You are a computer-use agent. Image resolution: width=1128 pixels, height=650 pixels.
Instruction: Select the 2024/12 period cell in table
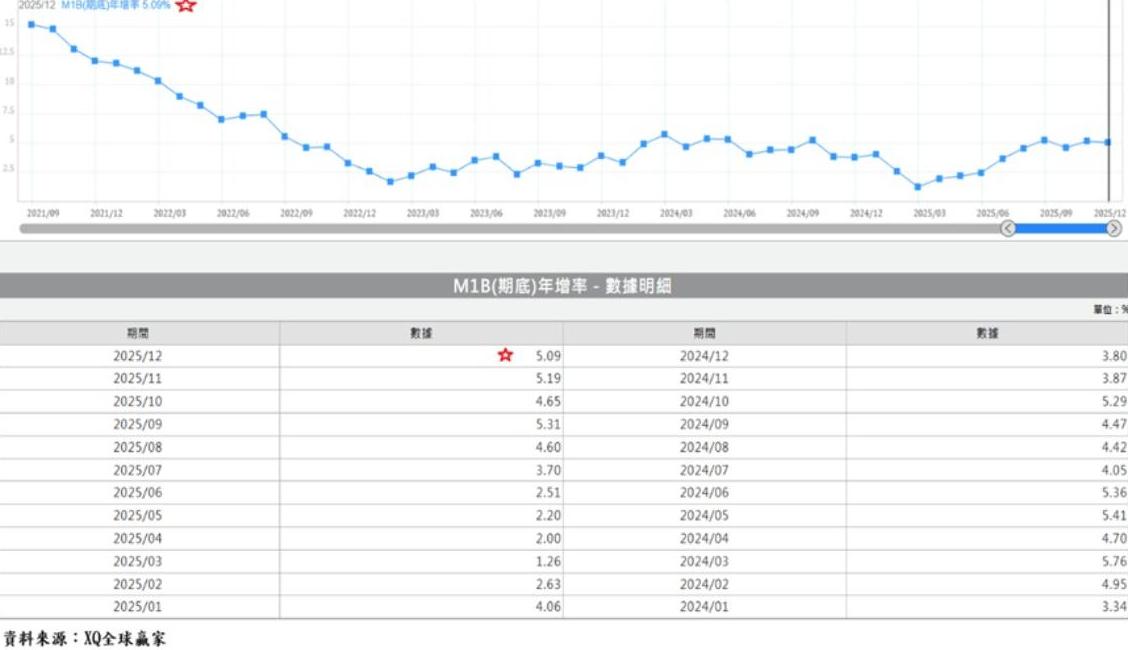(x=704, y=356)
